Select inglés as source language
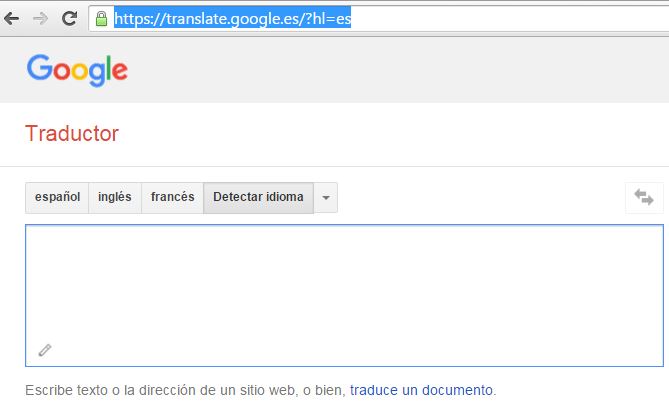The image size is (669, 406). [115, 197]
